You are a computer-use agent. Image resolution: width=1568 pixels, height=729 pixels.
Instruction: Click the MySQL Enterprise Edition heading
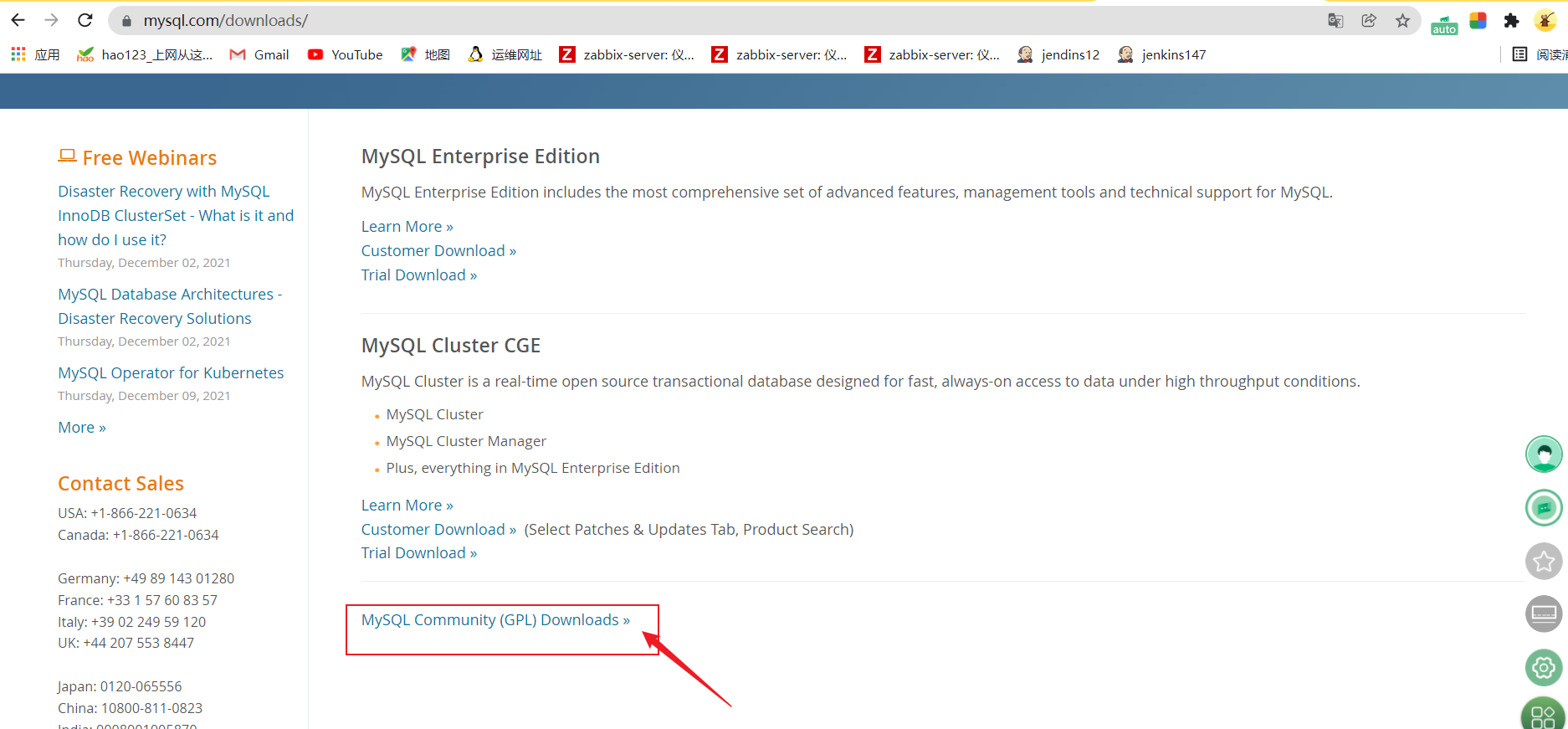pyautogui.click(x=480, y=156)
